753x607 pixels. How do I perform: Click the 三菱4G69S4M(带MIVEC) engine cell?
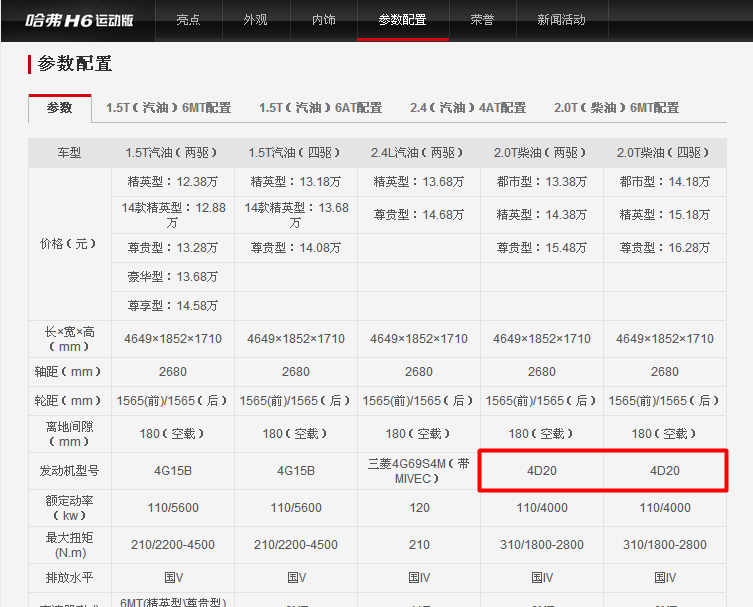click(418, 471)
